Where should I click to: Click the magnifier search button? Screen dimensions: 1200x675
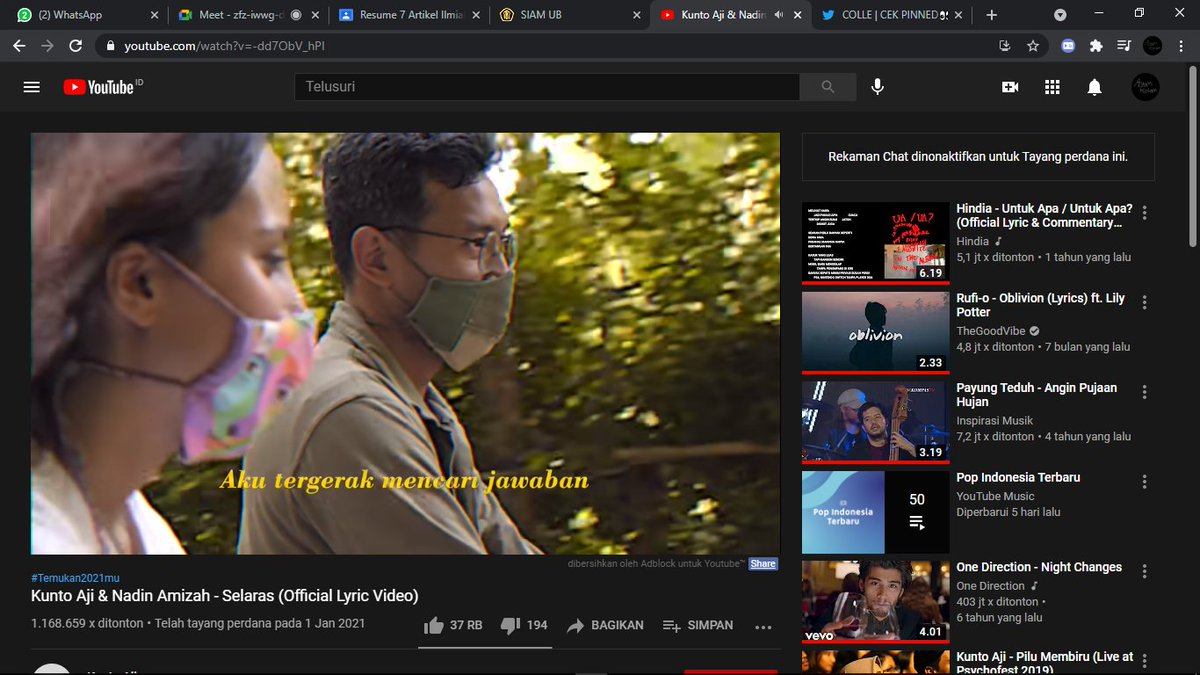coord(827,87)
